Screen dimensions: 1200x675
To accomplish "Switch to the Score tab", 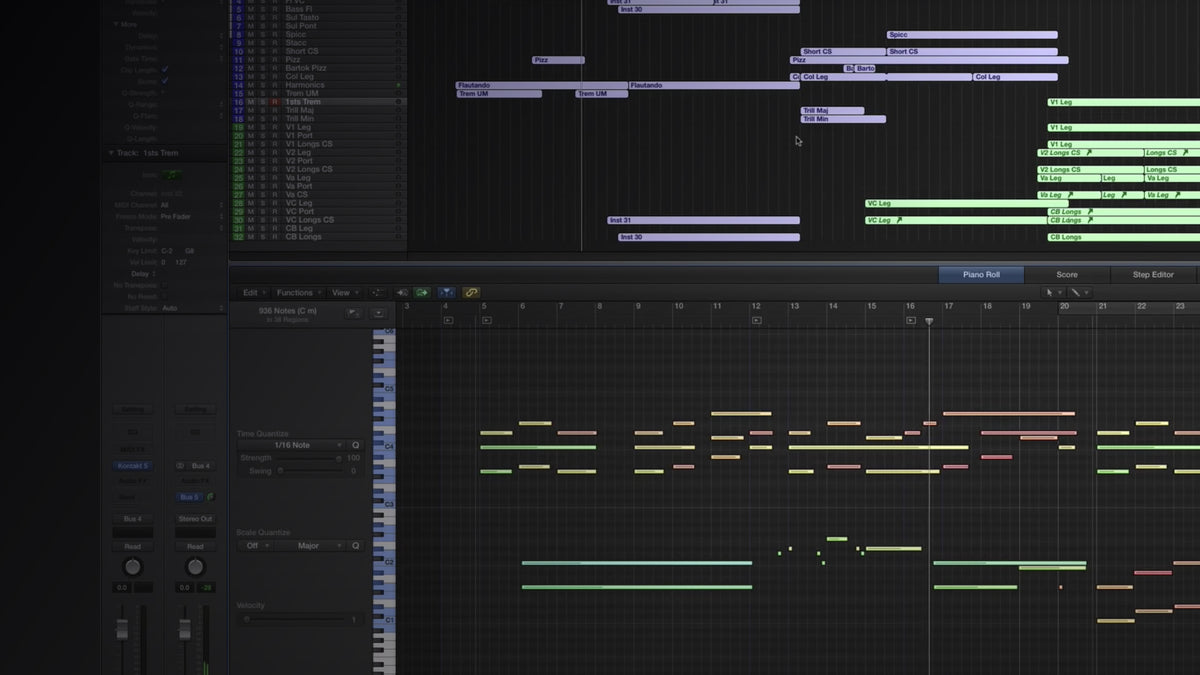I will (x=1067, y=274).
